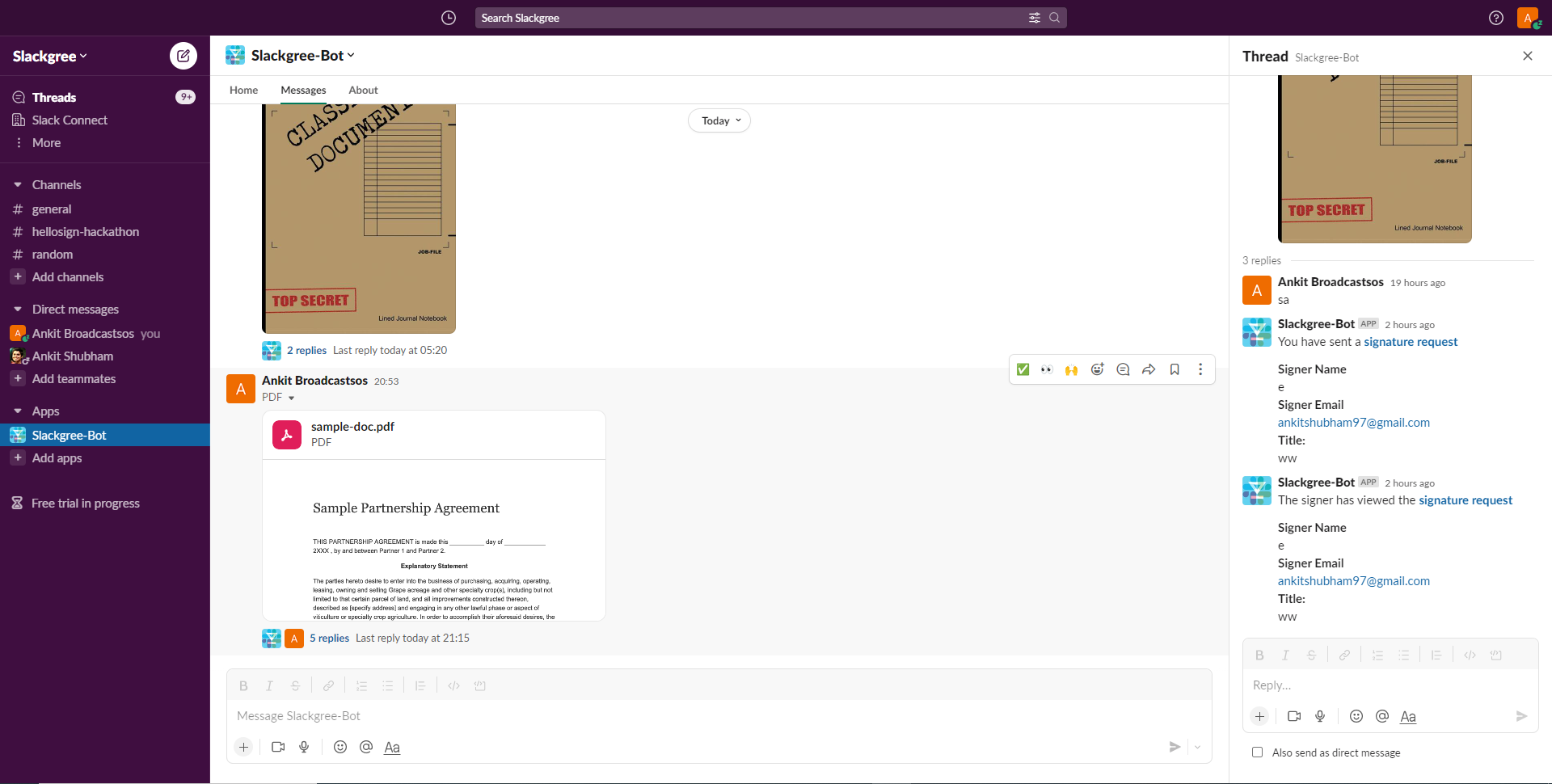Insert link in main message composer
This screenshot has height=784, width=1552.
[328, 685]
